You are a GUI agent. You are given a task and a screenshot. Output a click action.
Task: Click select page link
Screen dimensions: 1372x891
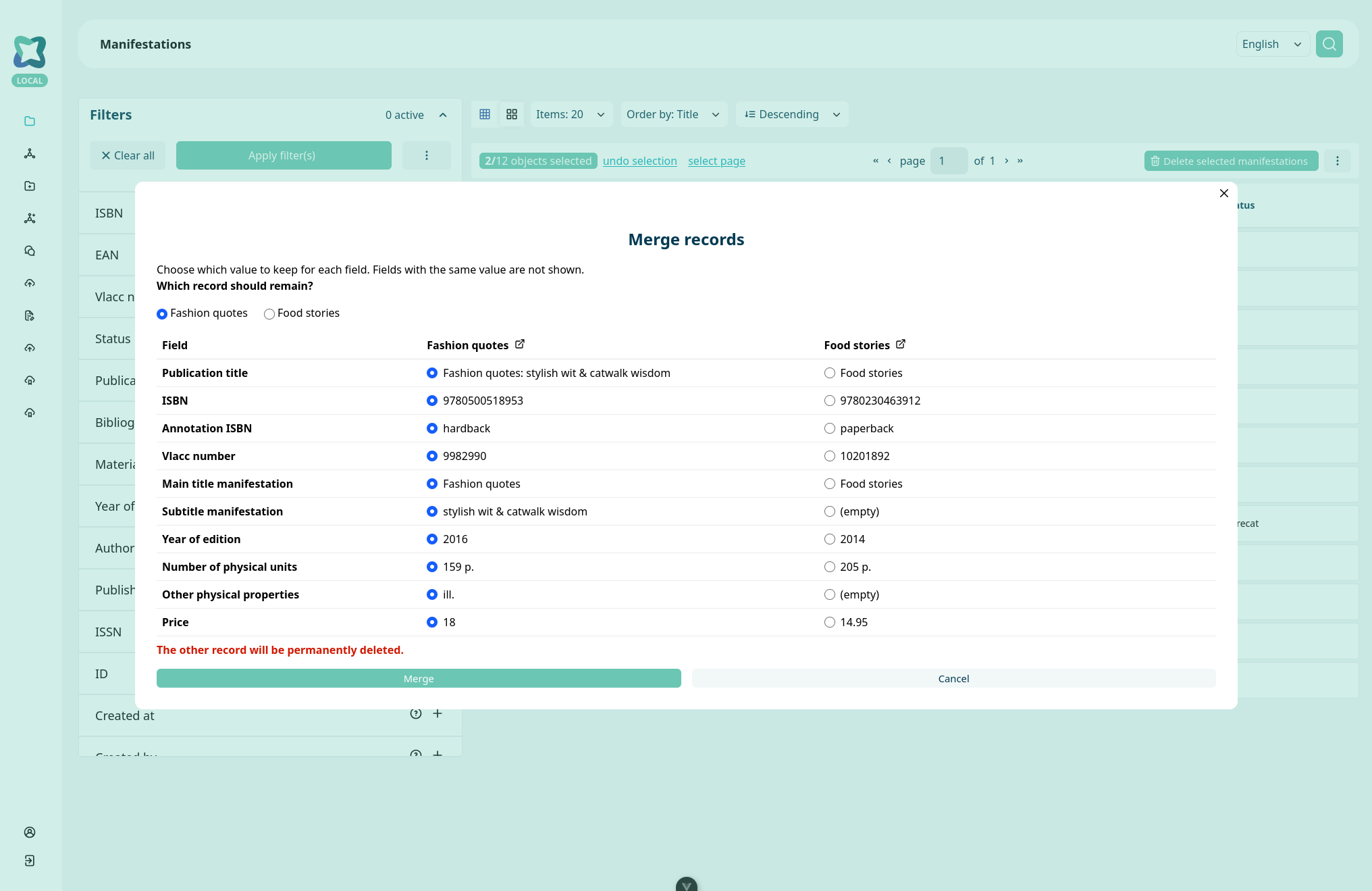(716, 161)
